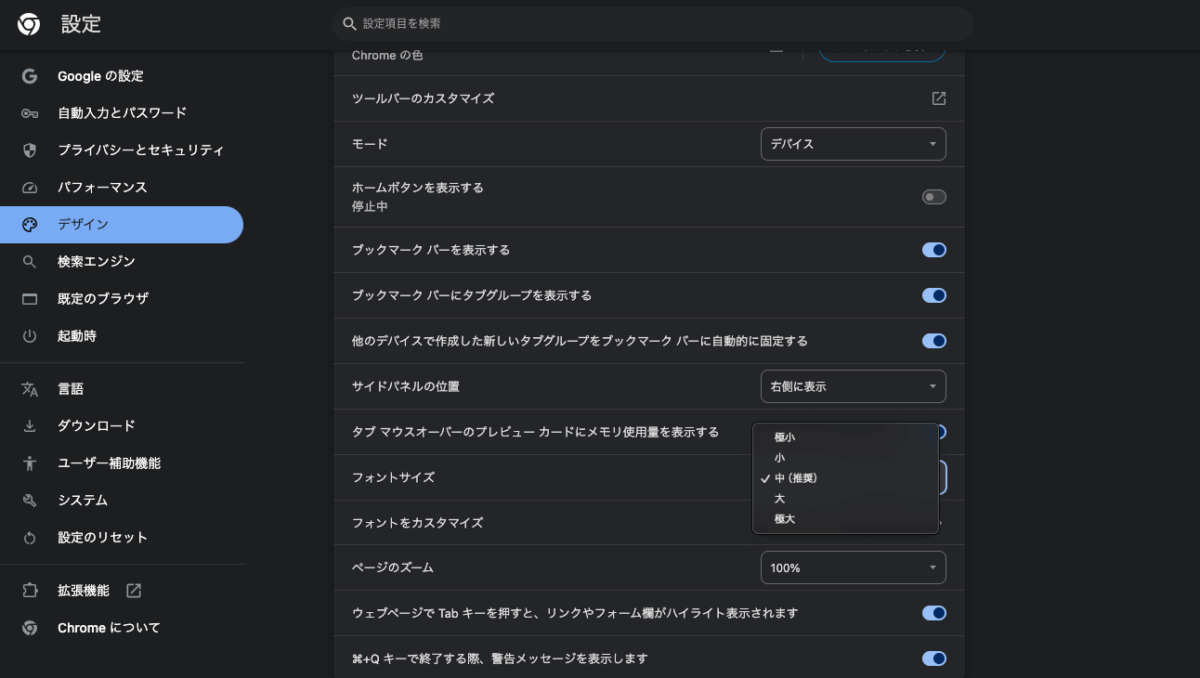
Task: Click the search magnifier icon in settings search bar
Action: click(x=349, y=23)
